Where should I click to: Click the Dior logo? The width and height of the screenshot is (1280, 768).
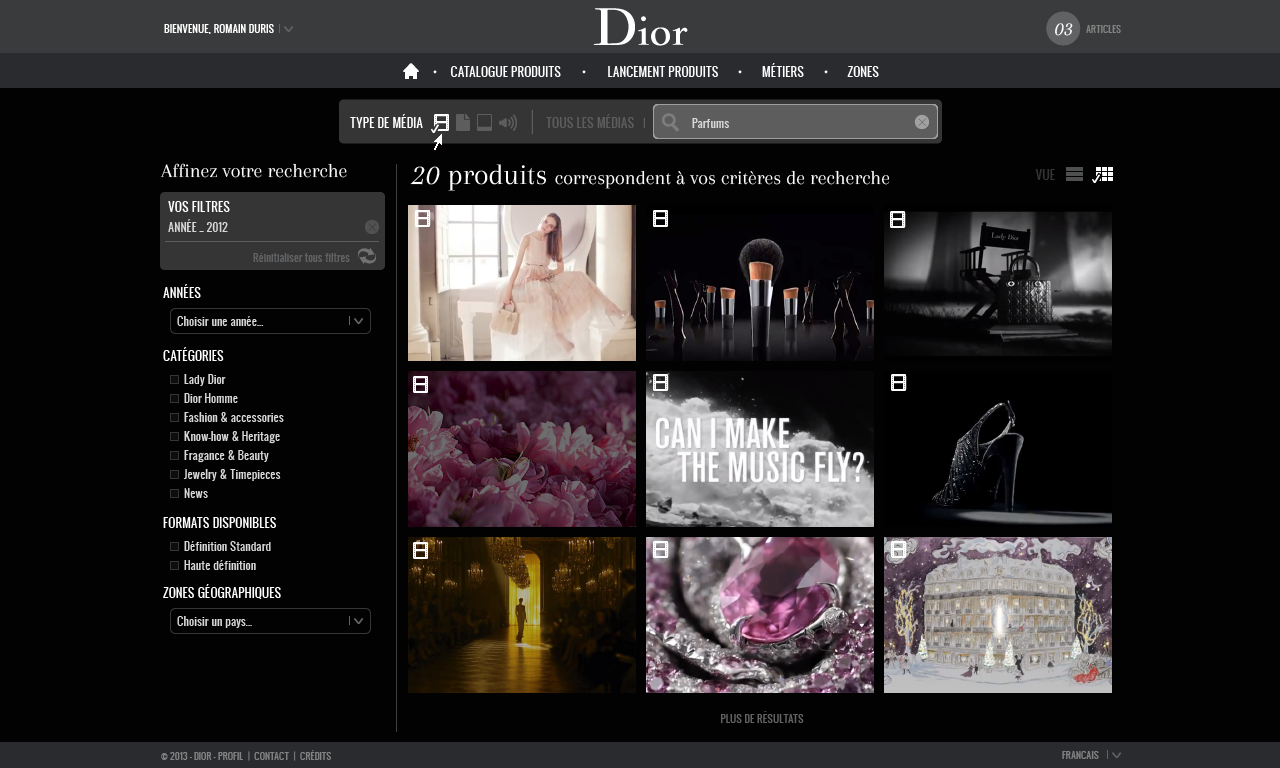(641, 27)
